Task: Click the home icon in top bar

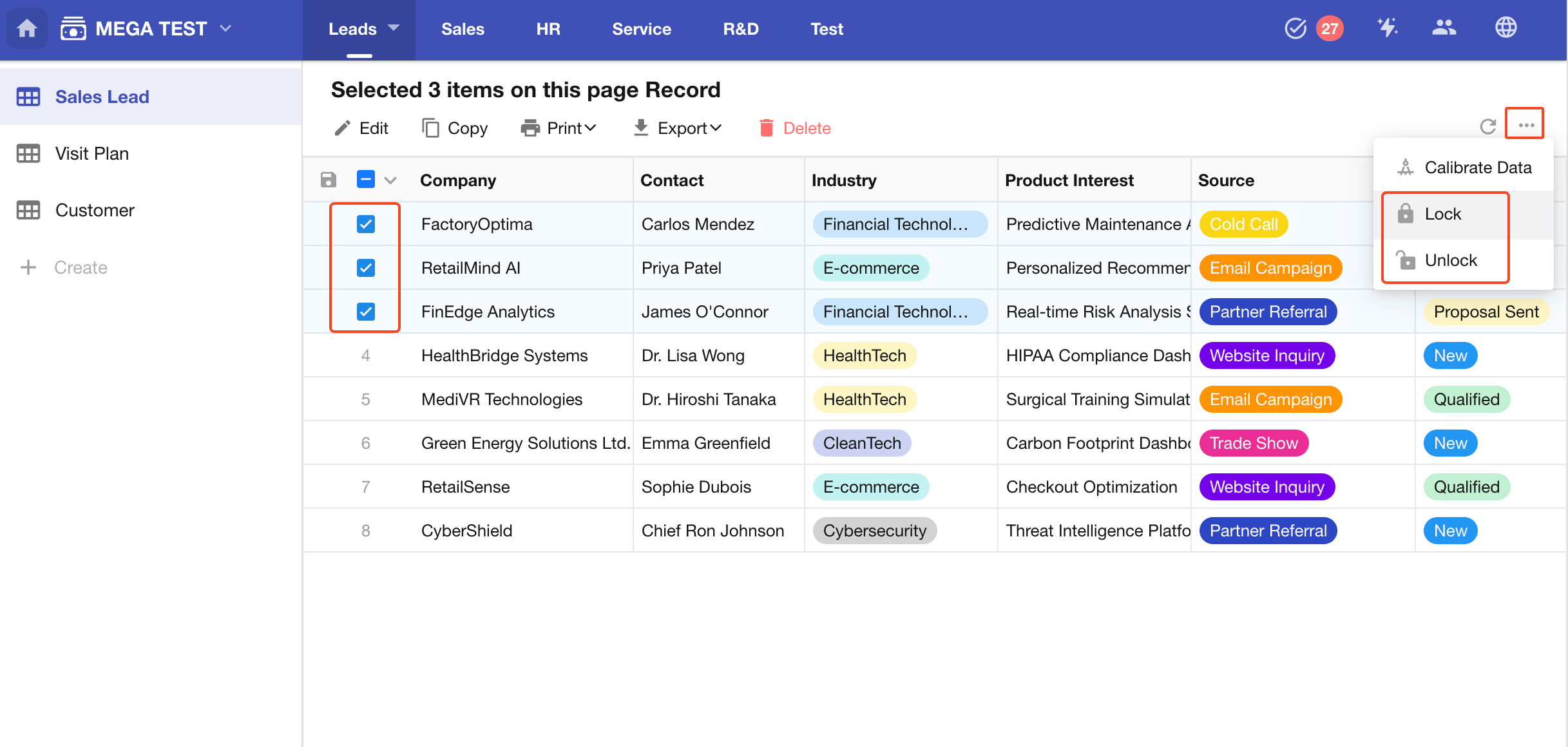Action: point(26,29)
